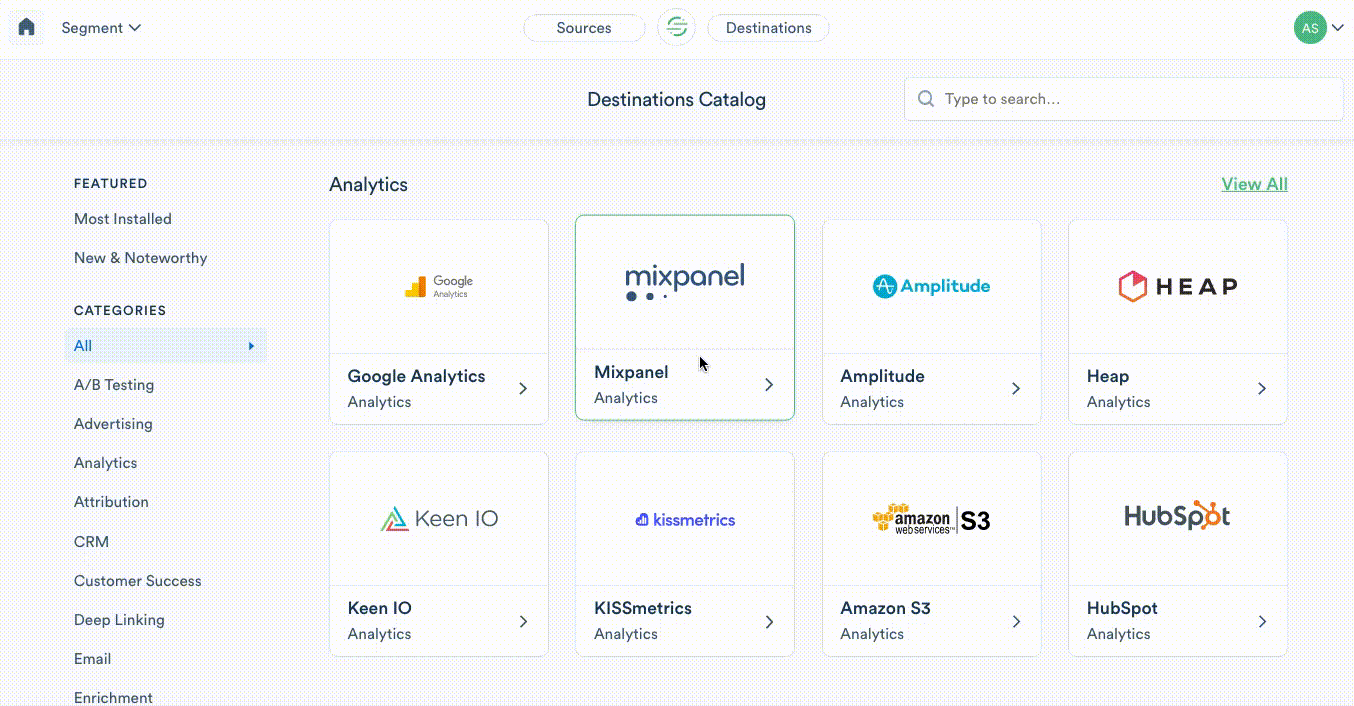The width and height of the screenshot is (1354, 706).
Task: Select New & Noteworthy in sidebar
Action: tap(141, 258)
